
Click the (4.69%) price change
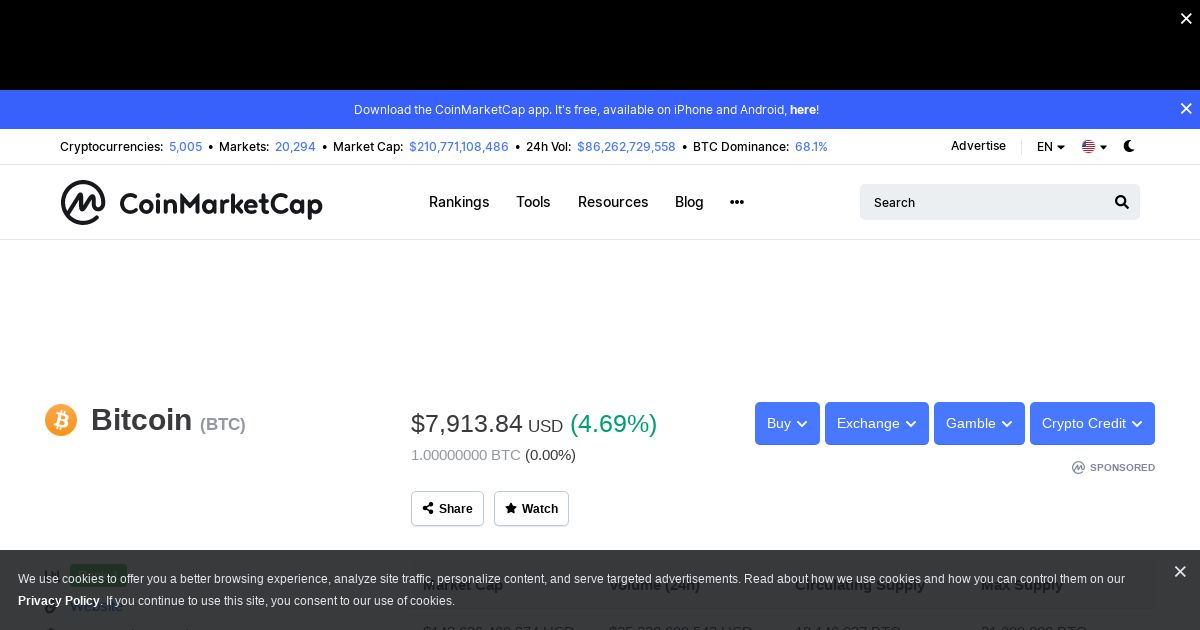point(613,424)
